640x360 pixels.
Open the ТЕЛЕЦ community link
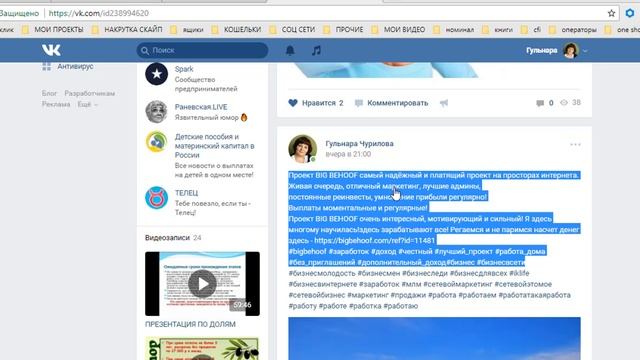pos(187,193)
